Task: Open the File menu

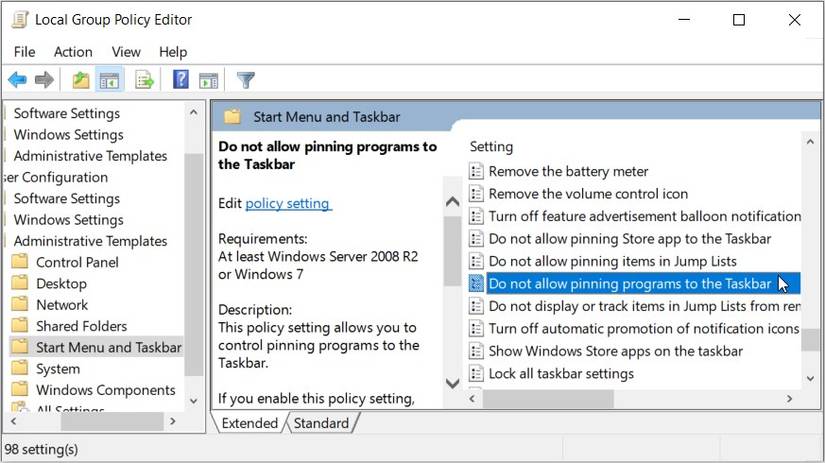Action: (x=24, y=52)
